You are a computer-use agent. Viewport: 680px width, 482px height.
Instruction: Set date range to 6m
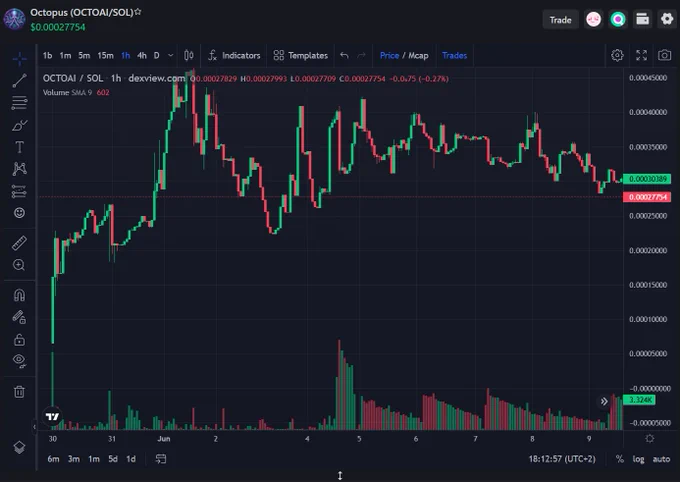53,459
